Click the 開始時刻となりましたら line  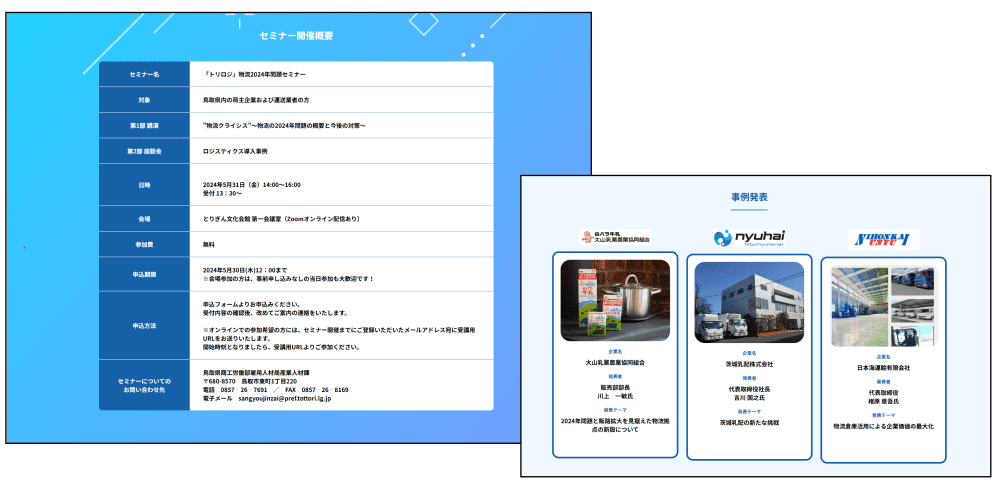pos(281,348)
